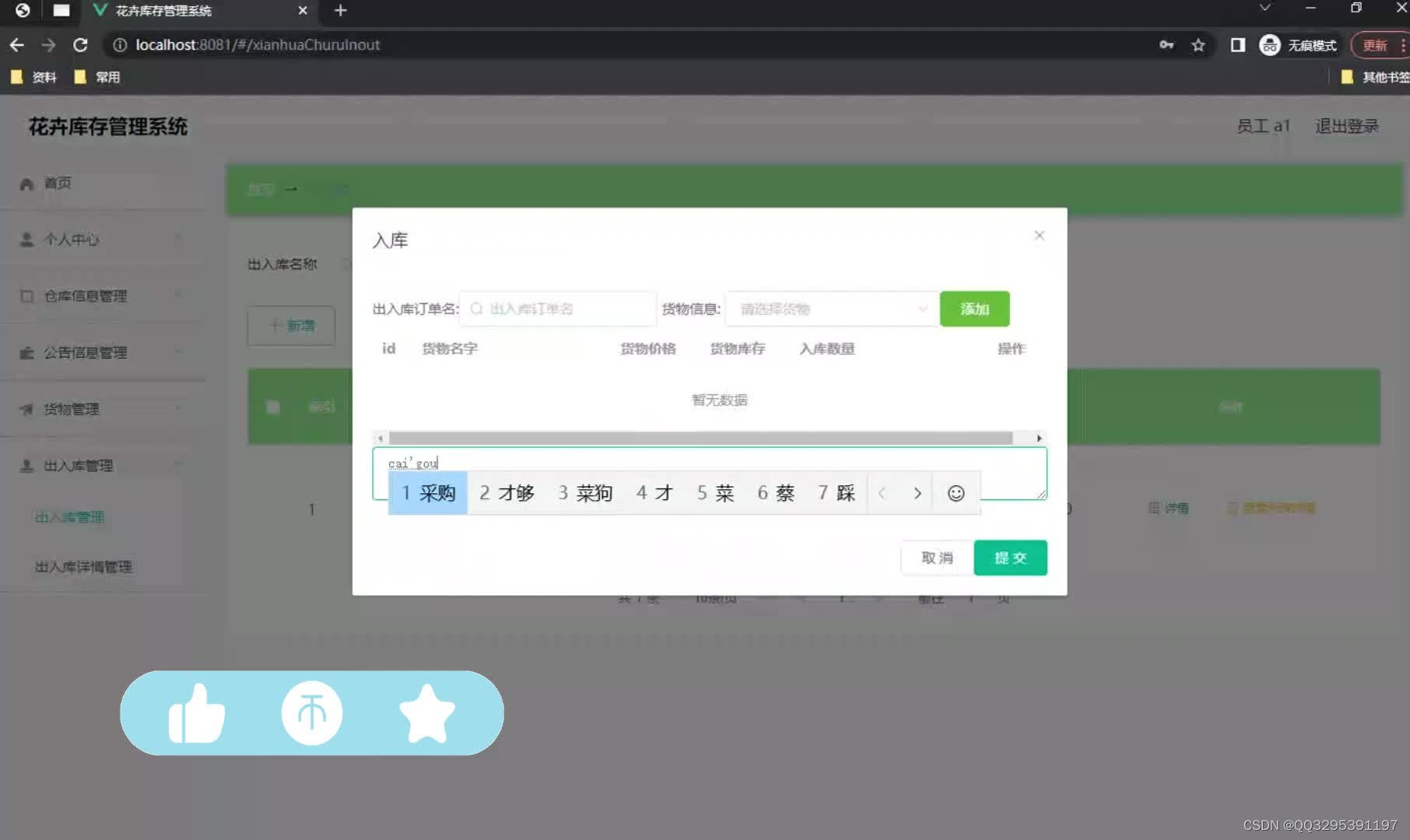Viewport: 1410px width, 840px height.
Task: Click the 出入库订单名 input field
Action: click(558, 309)
